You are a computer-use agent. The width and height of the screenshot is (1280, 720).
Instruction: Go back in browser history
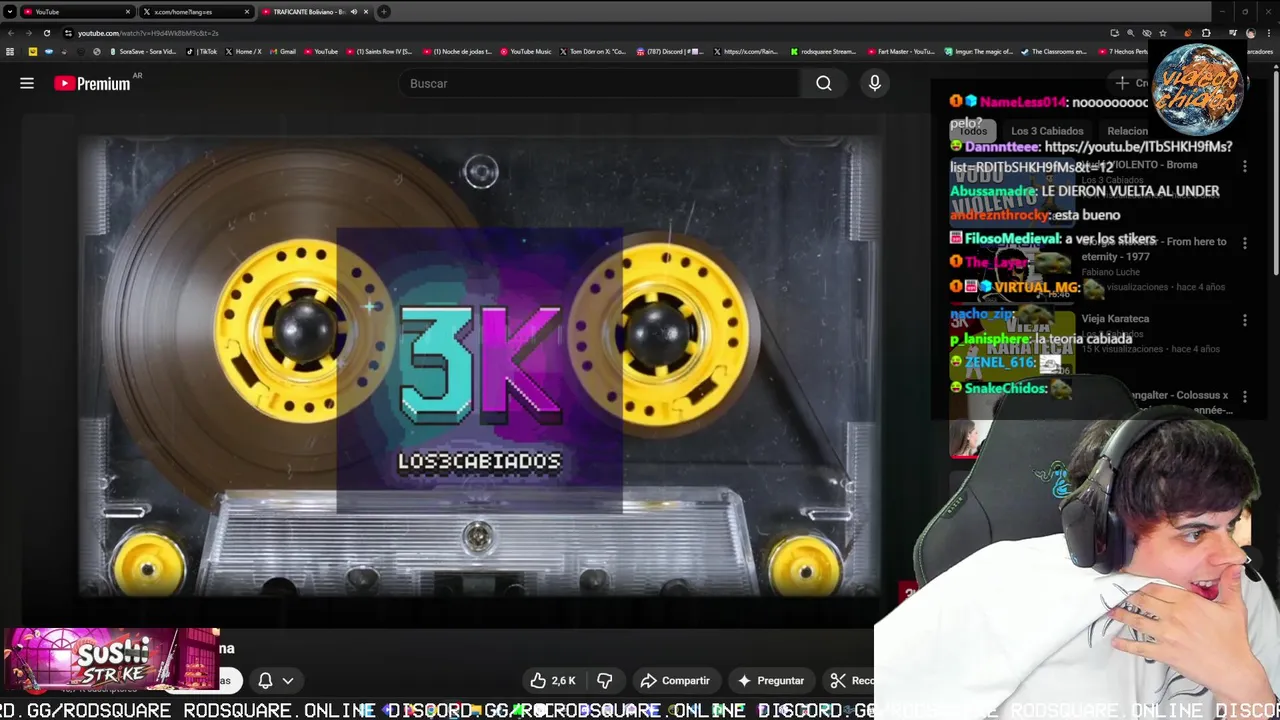(x=10, y=33)
